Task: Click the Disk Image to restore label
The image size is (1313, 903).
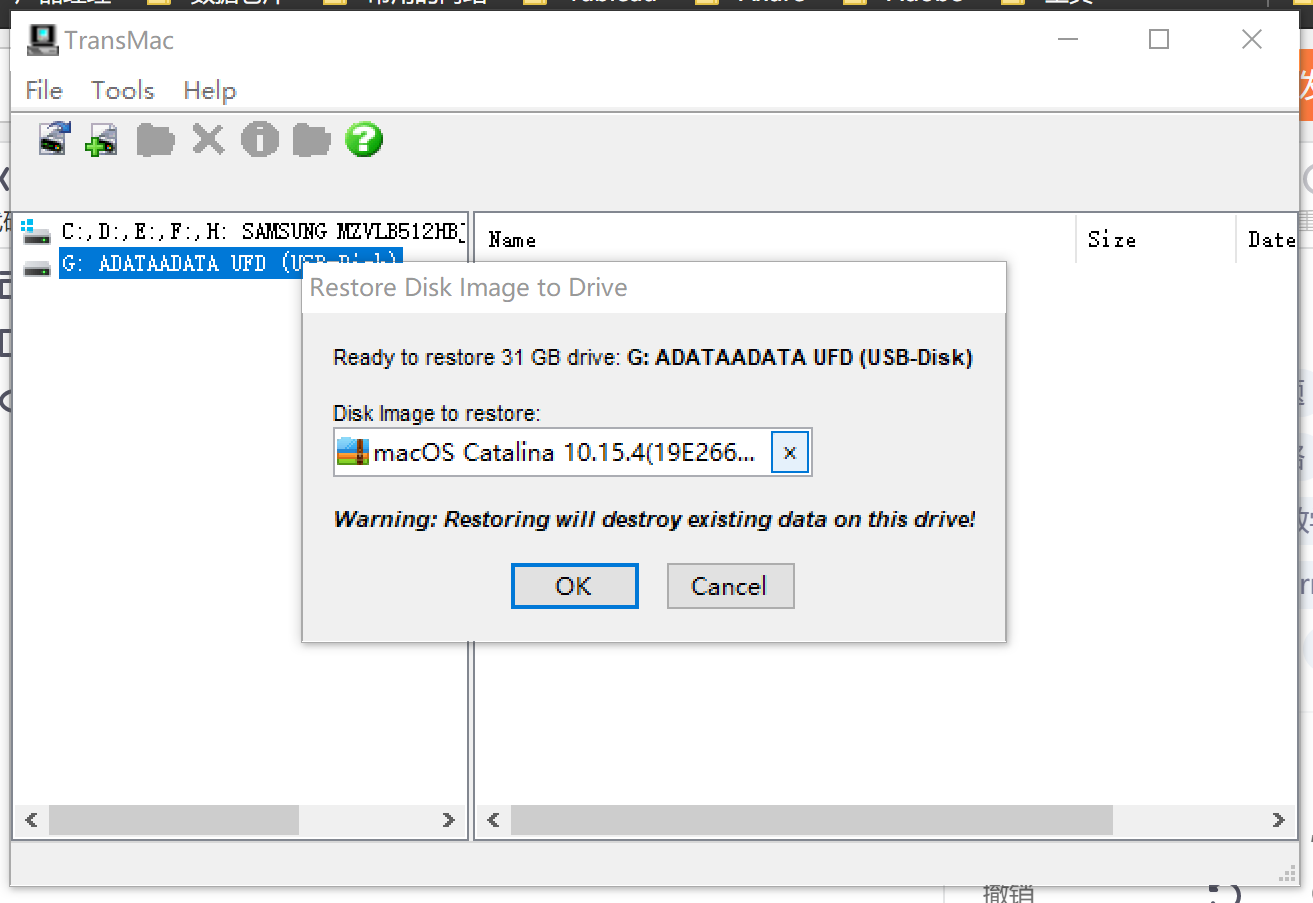Action: pos(437,414)
